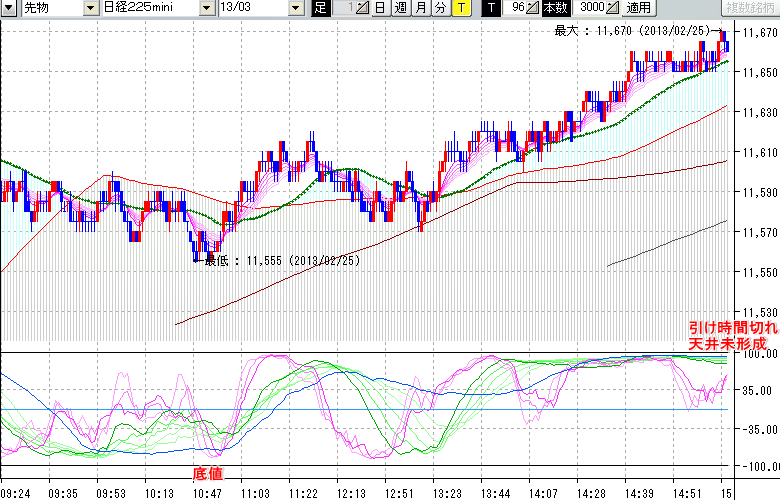This screenshot has width=780, height=500.
Task: Click the 本数 bar count label
Action: click(x=554, y=8)
